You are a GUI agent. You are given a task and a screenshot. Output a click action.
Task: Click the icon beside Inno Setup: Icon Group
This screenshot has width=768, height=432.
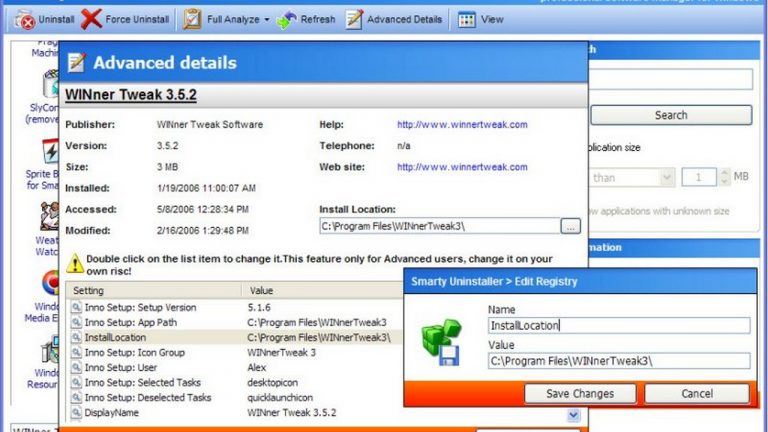pyautogui.click(x=76, y=352)
